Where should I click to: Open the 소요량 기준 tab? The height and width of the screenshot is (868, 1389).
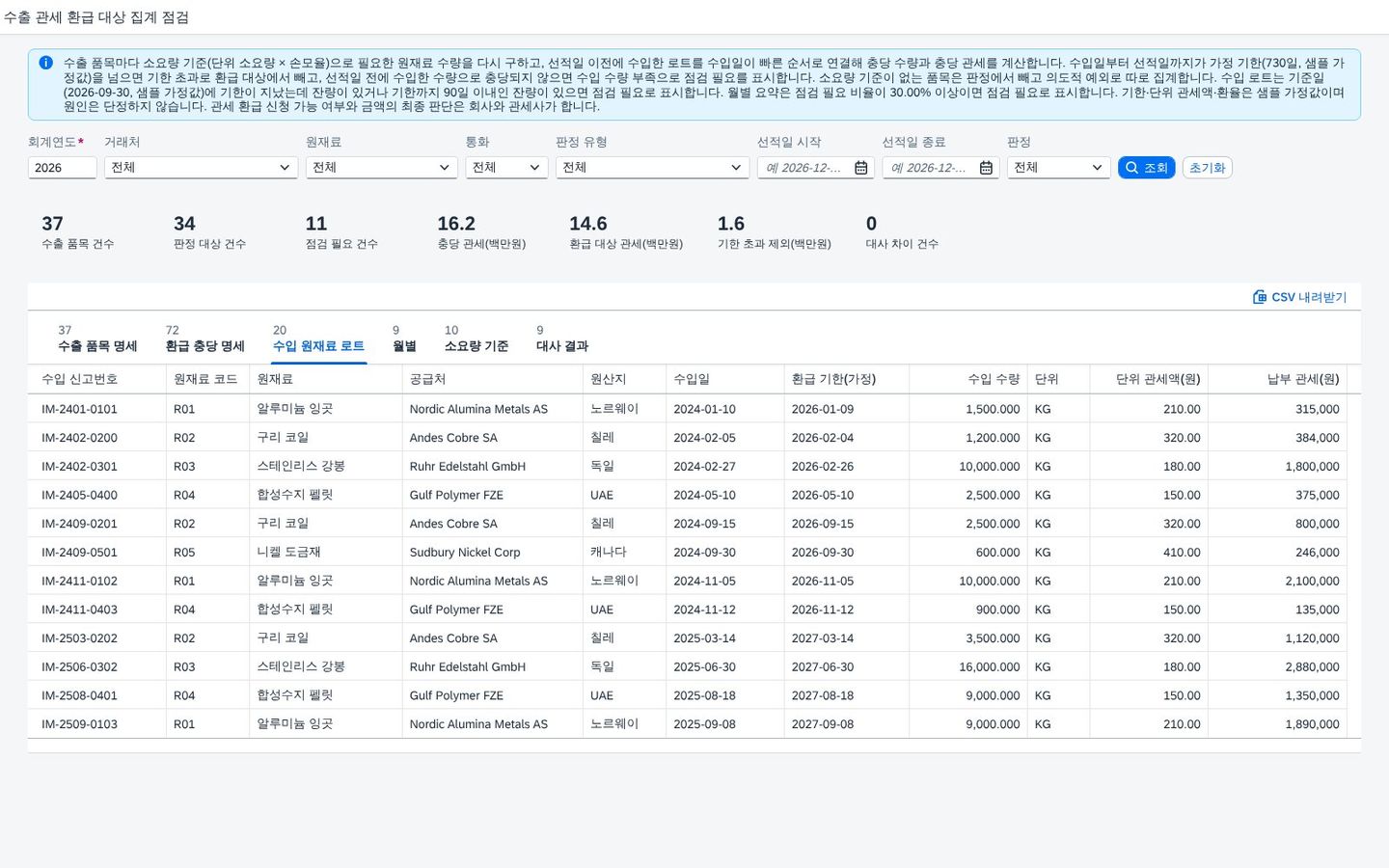tap(477, 339)
